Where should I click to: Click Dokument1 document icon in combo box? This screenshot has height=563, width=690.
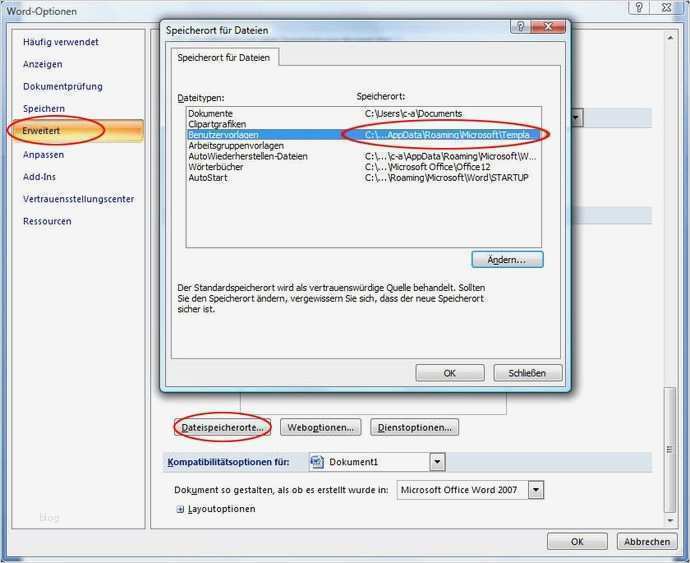[317, 461]
